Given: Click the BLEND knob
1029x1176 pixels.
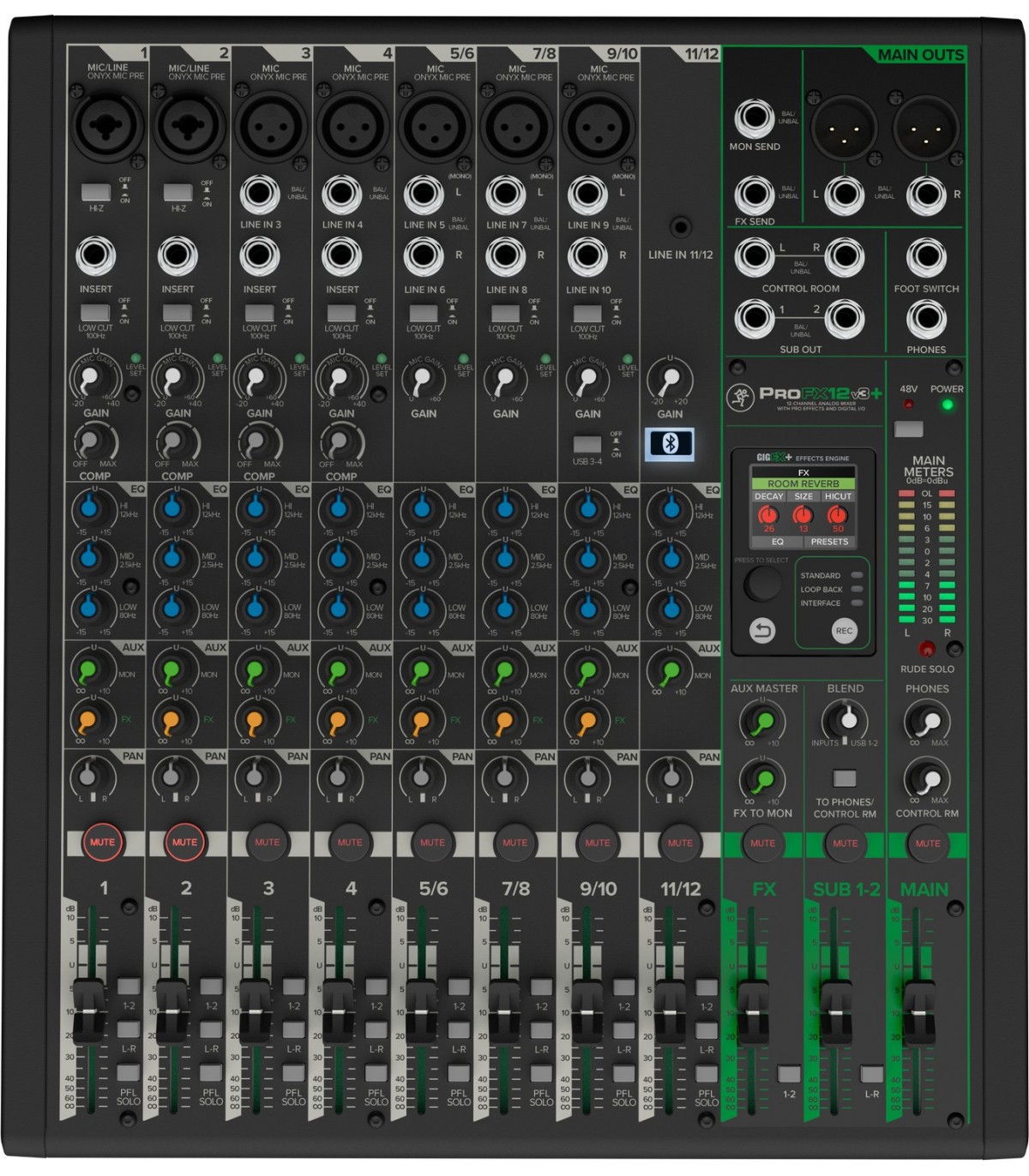Looking at the screenshot, I should pyautogui.click(x=845, y=721).
